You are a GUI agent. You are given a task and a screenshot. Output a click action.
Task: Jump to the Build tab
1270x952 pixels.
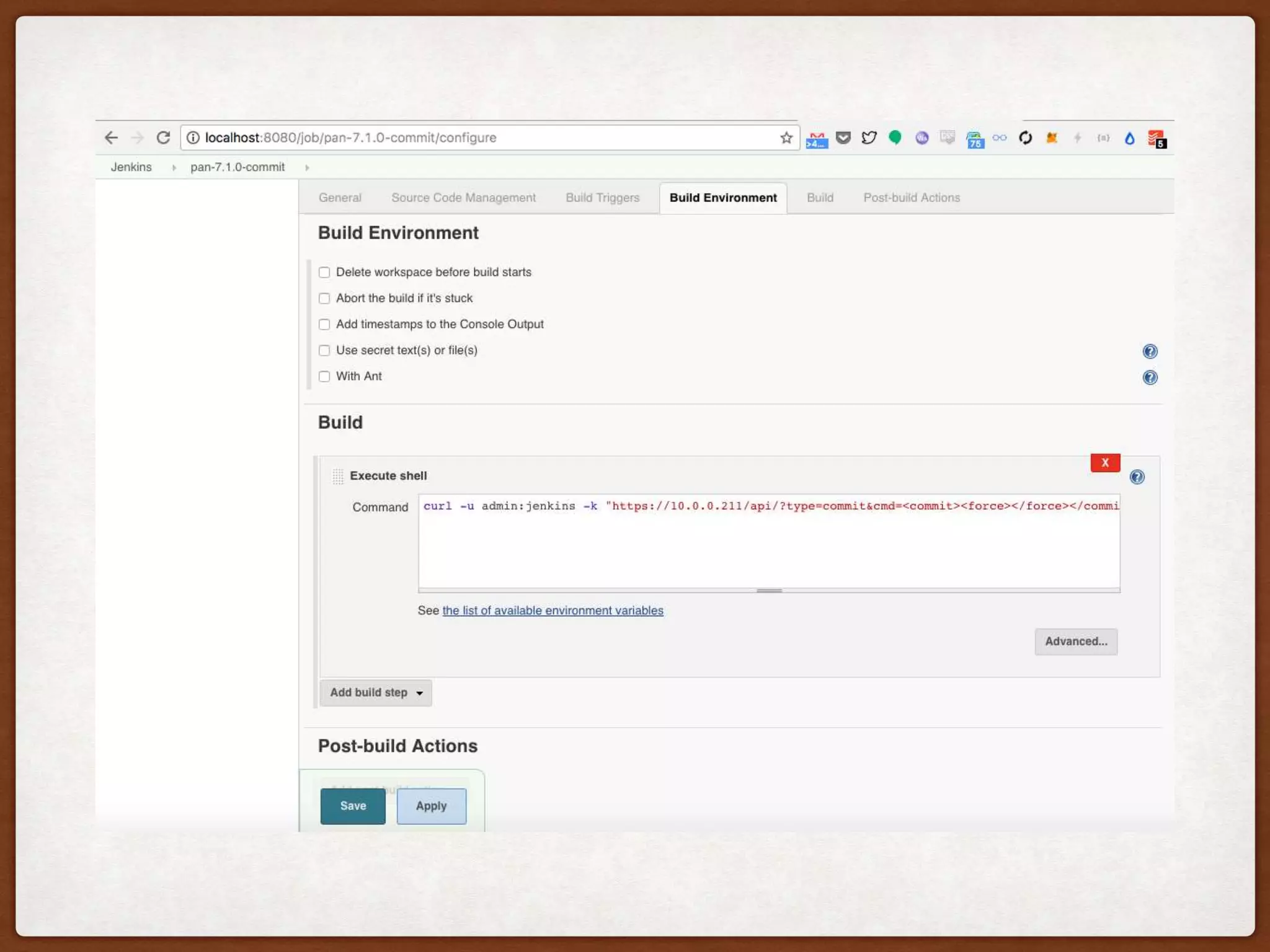tap(820, 198)
